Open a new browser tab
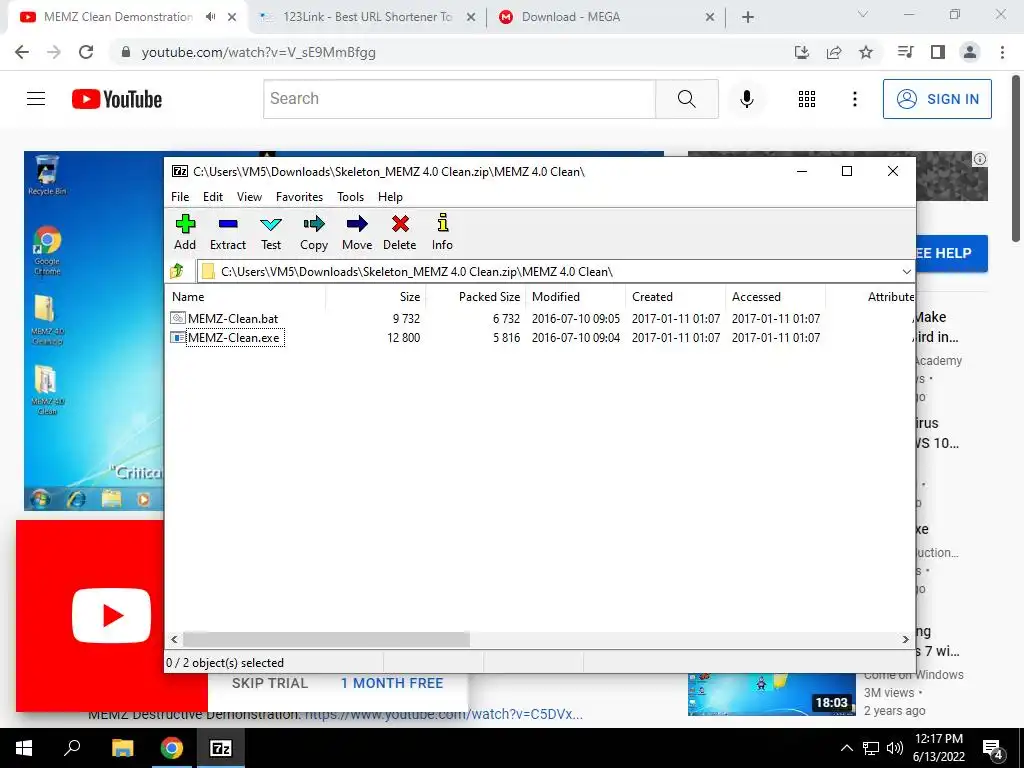1024x768 pixels. (748, 18)
